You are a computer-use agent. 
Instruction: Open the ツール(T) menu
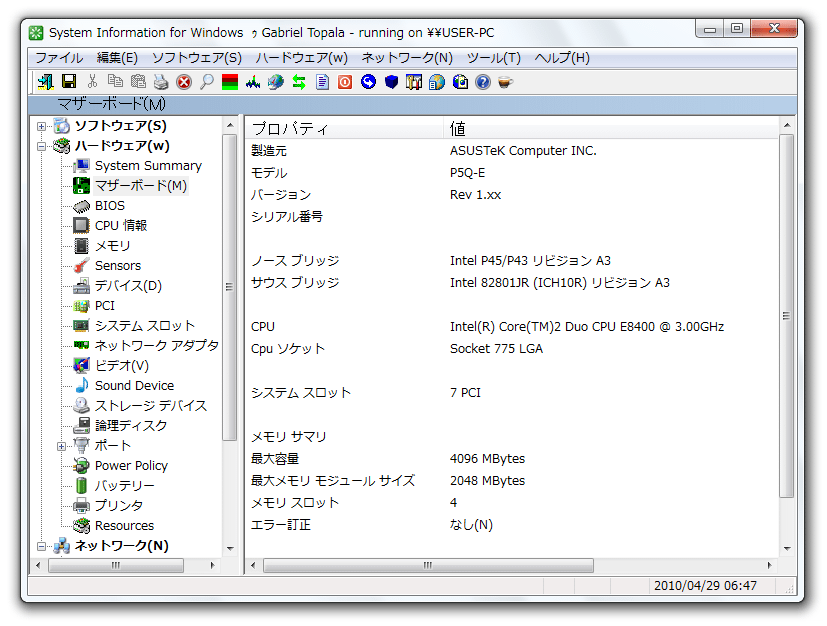click(494, 57)
